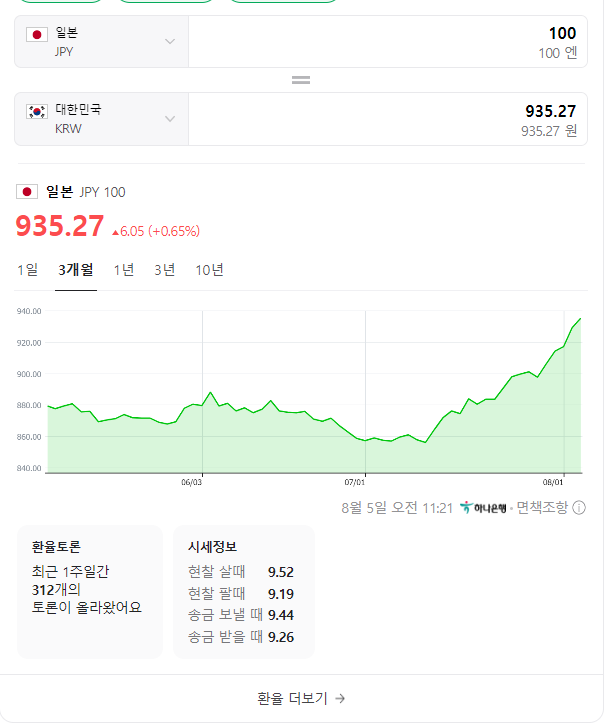The height and width of the screenshot is (725, 616).
Task: Select the 1일 chart period tab
Action: (27, 270)
